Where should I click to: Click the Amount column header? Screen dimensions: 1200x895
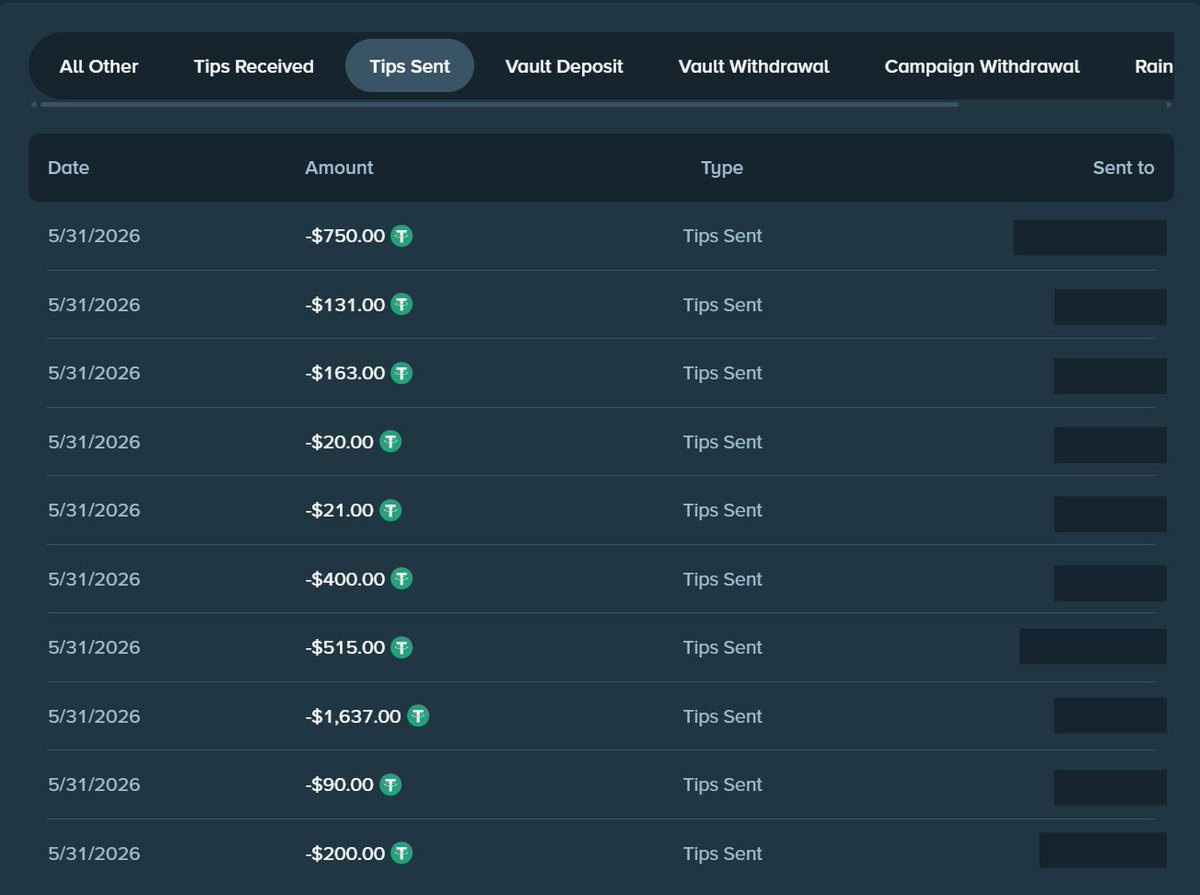339,168
